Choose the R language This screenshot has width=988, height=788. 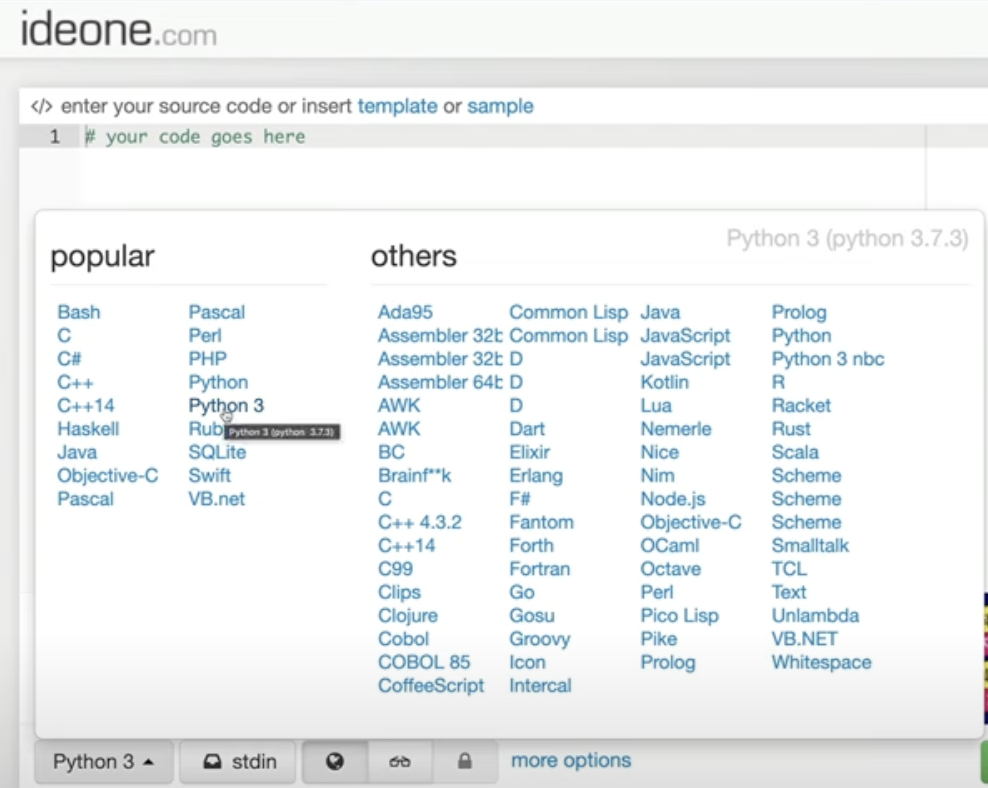[x=778, y=382]
